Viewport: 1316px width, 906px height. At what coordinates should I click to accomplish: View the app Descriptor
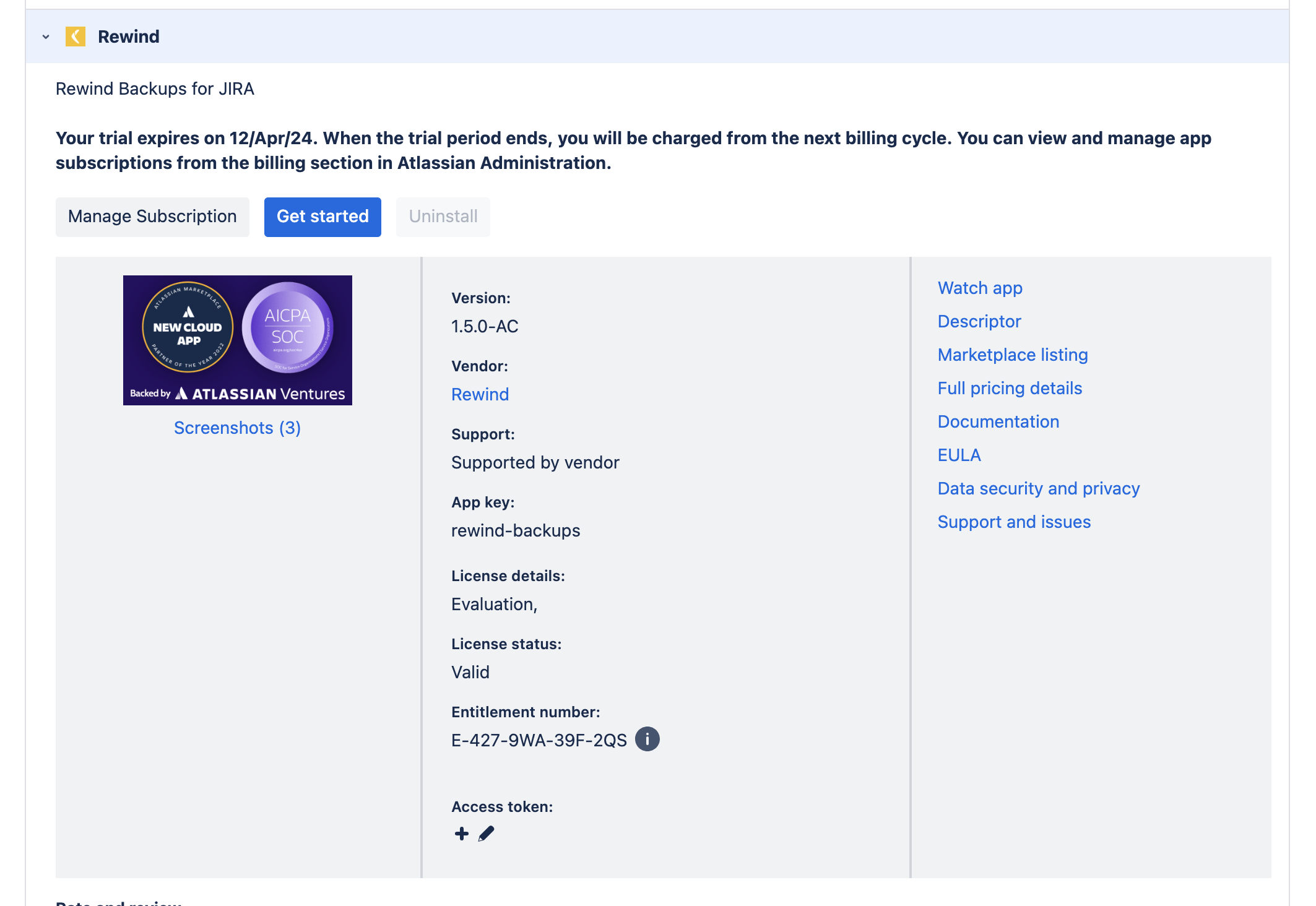(x=979, y=321)
